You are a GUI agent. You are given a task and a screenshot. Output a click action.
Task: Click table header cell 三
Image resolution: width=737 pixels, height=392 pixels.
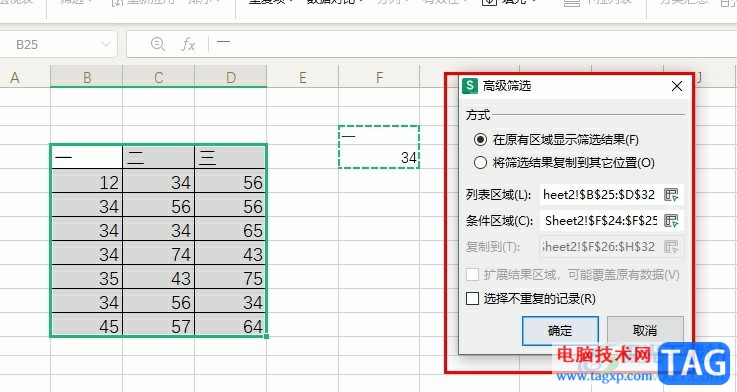(x=230, y=157)
